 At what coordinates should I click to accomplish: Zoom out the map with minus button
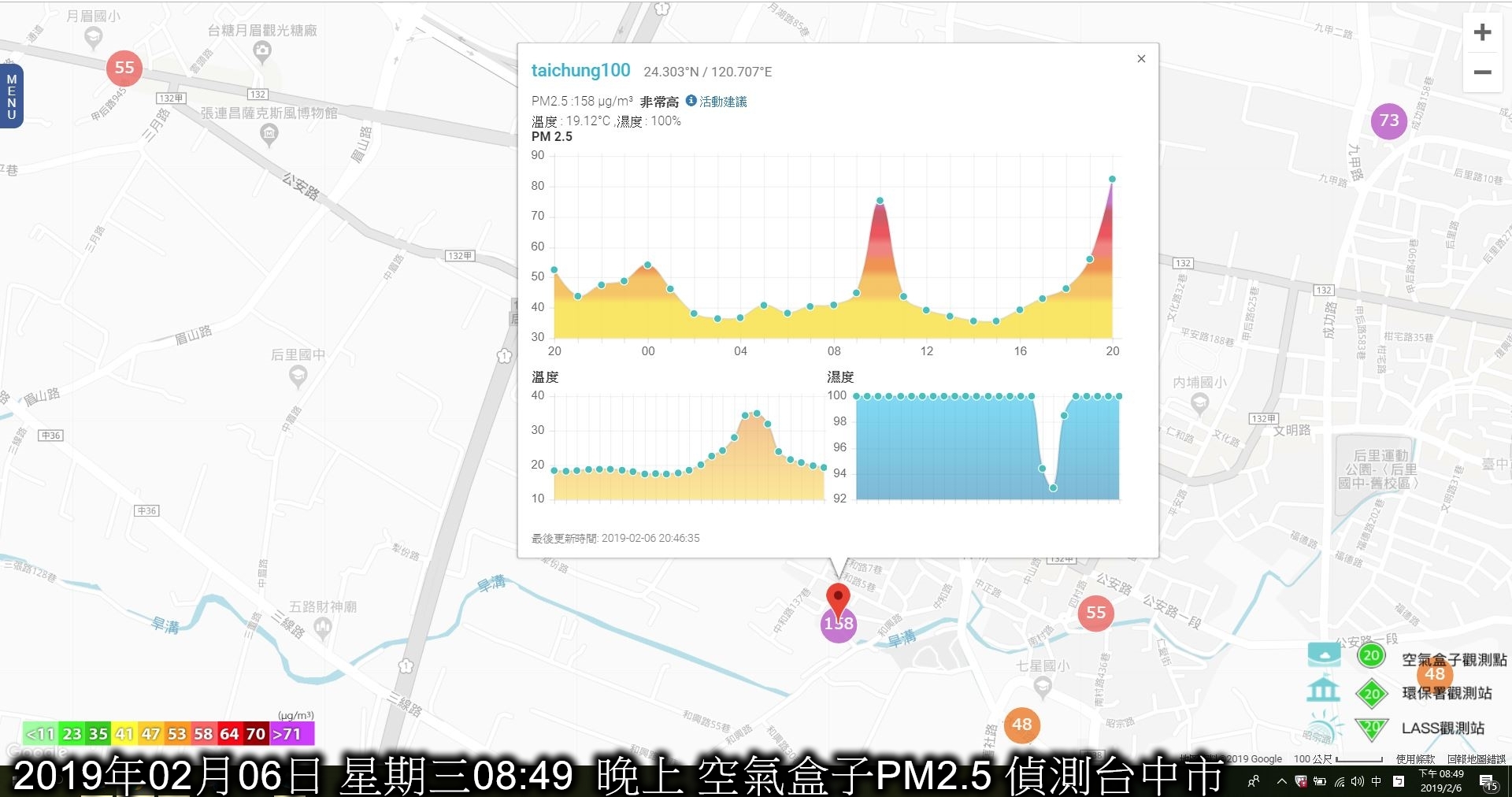1482,72
